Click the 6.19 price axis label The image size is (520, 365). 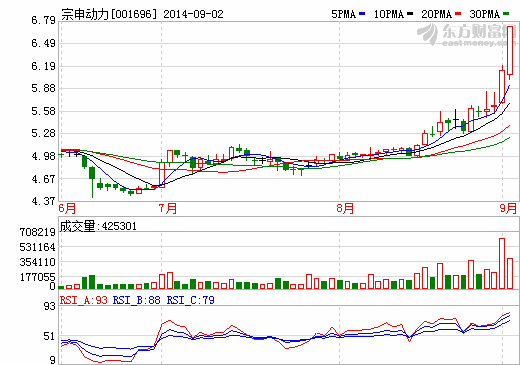point(43,66)
